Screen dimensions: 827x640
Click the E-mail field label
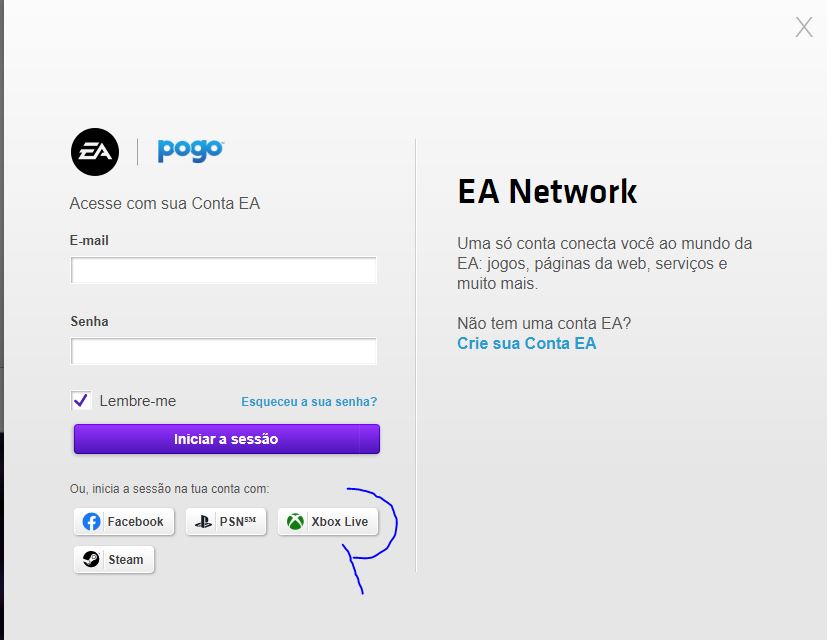click(x=89, y=241)
